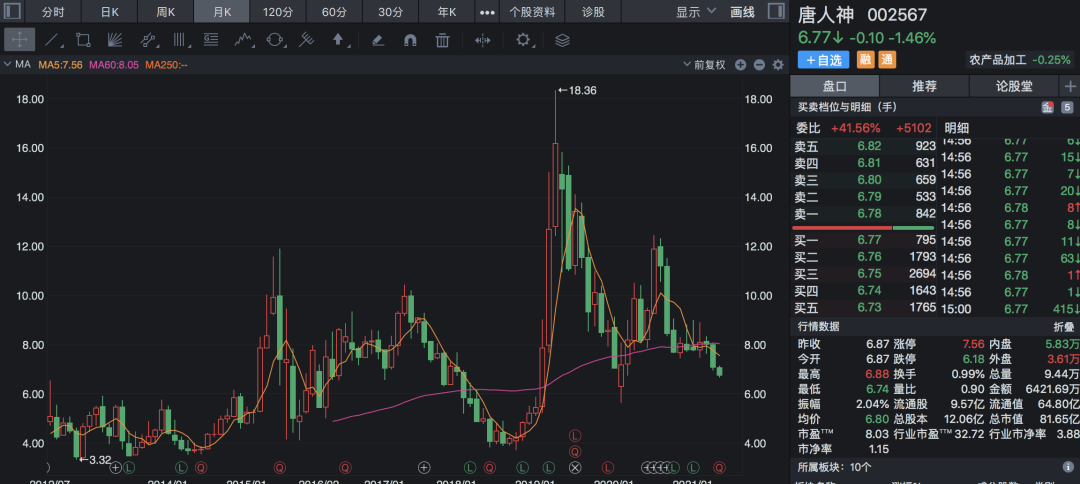This screenshot has height=484, width=1080.
Task: Switch to 分时 intraday tab
Action: pyautogui.click(x=54, y=12)
